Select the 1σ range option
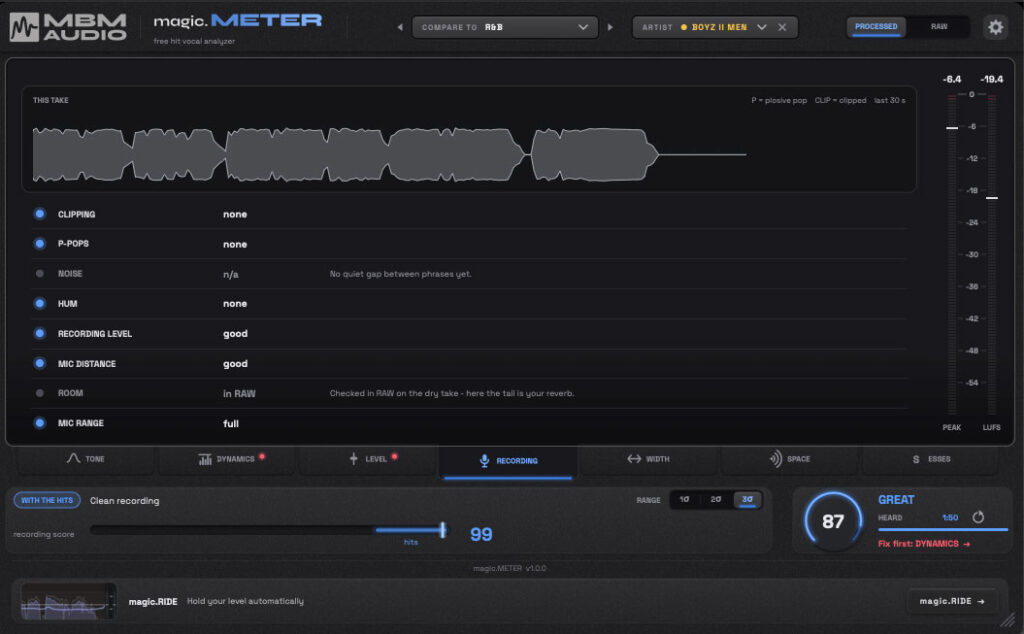This screenshot has height=634, width=1024. [x=684, y=499]
